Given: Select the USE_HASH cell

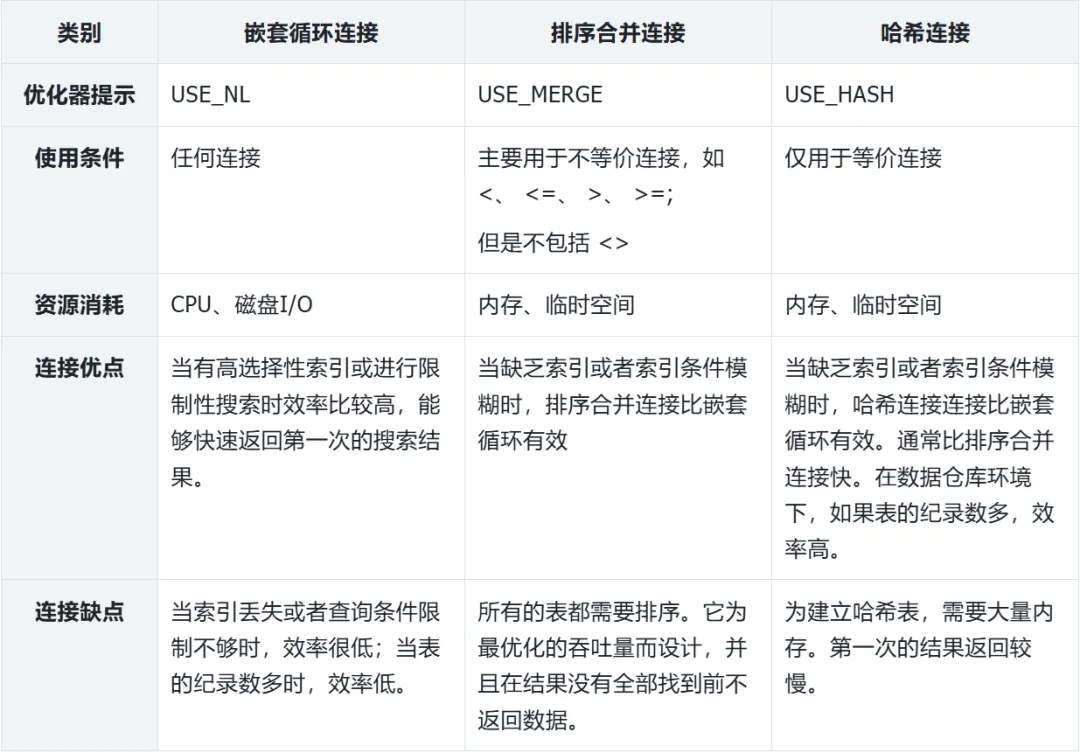Looking at the screenshot, I should tap(839, 95).
